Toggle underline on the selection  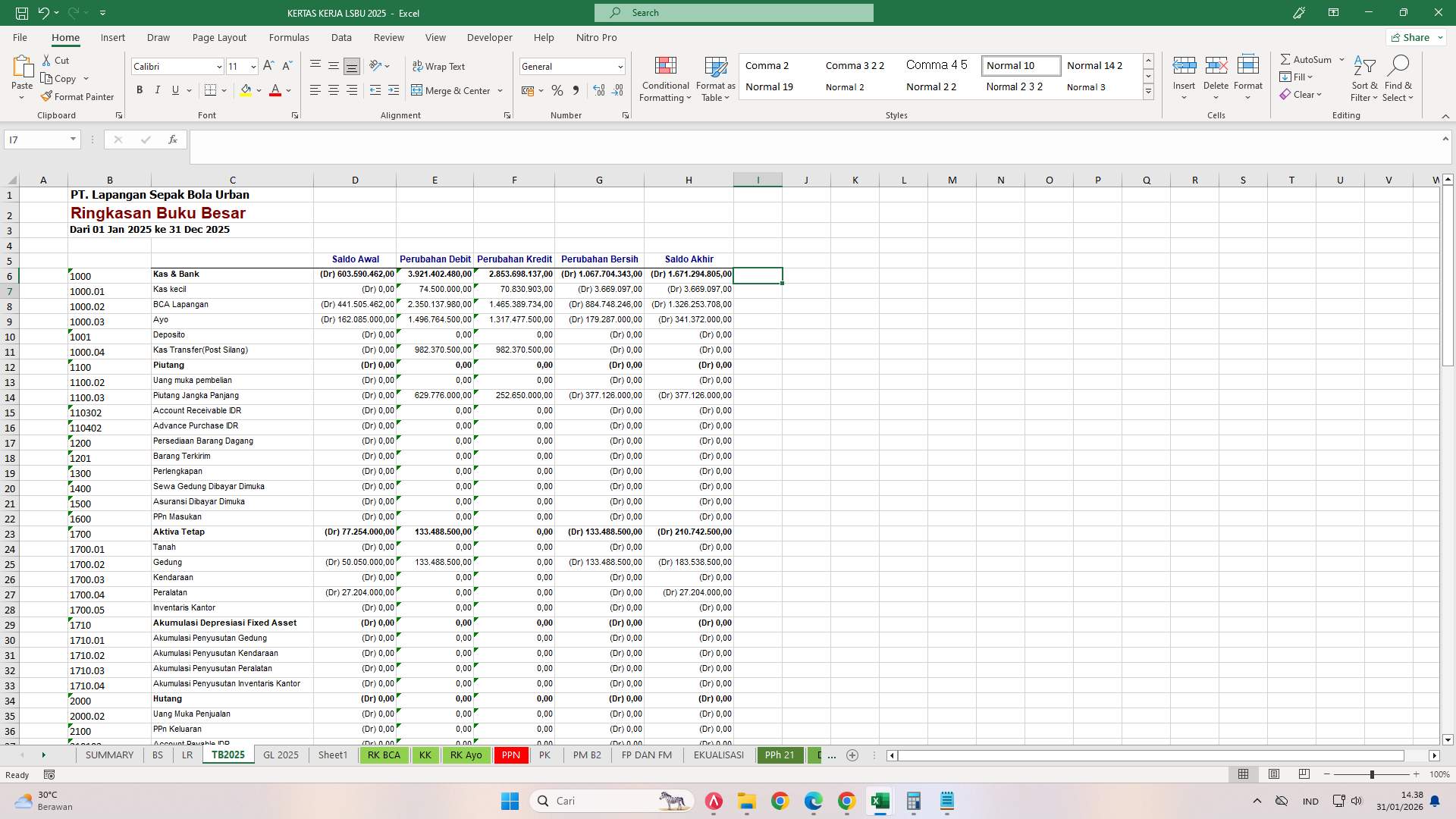[x=174, y=89]
